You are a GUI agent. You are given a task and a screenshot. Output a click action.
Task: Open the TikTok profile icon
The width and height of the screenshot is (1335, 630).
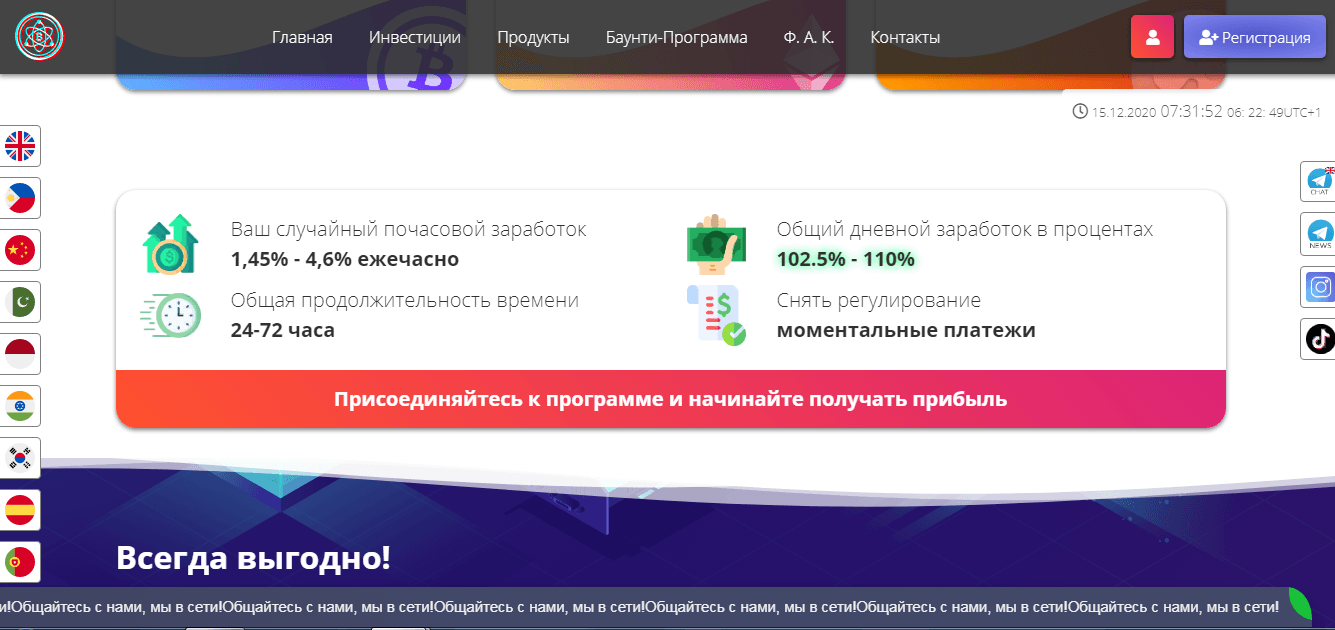(1319, 339)
